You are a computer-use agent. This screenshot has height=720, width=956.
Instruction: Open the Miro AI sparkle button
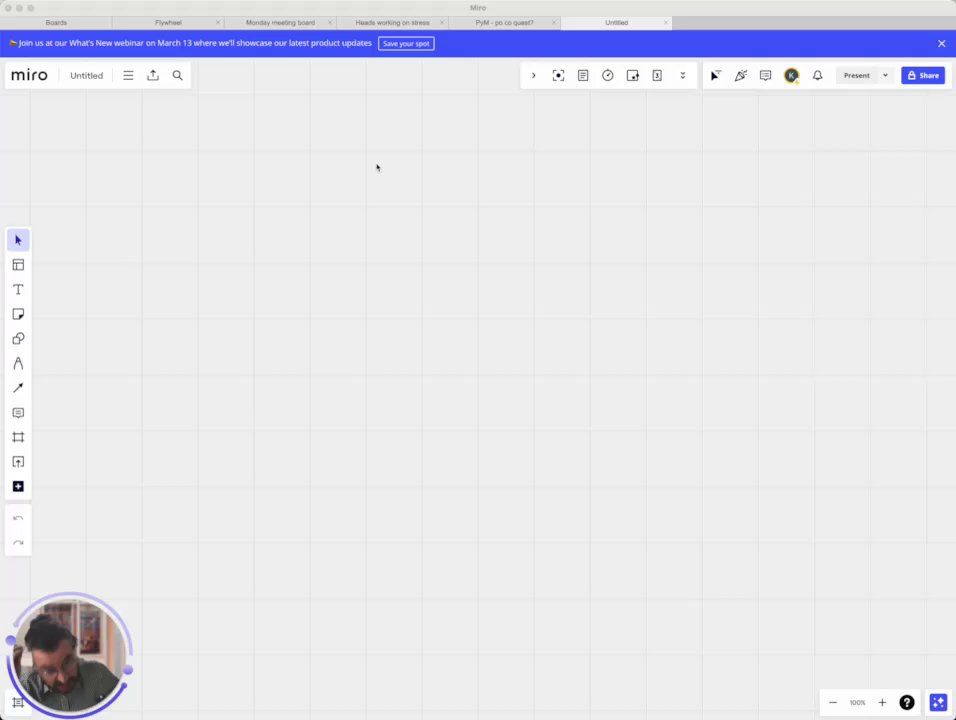(938, 702)
